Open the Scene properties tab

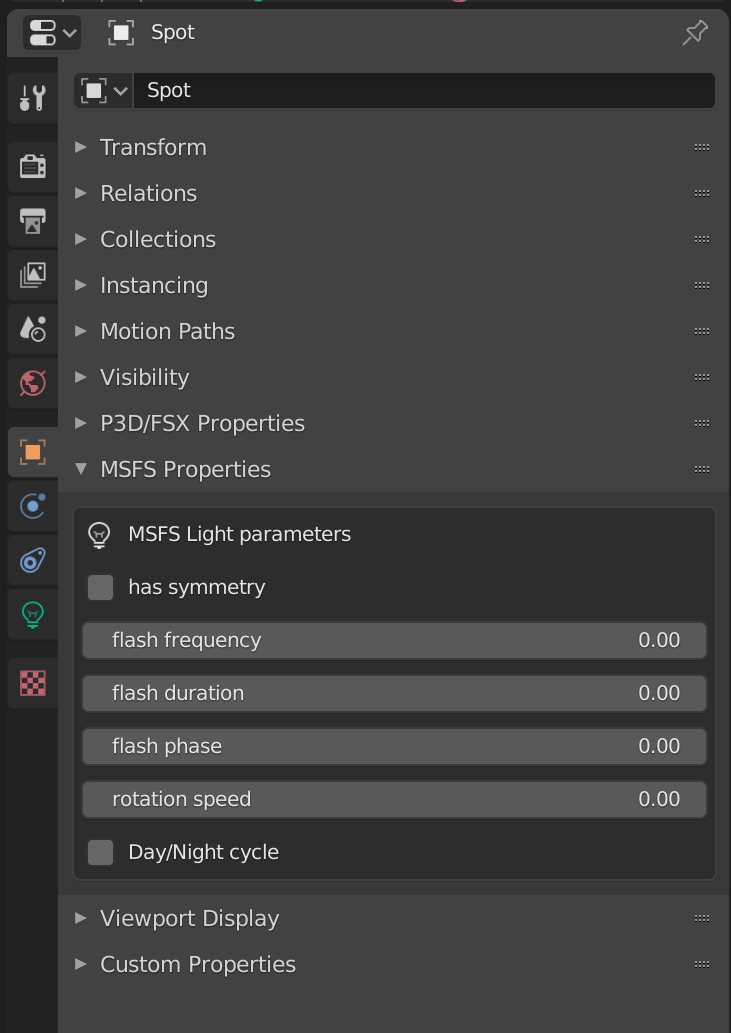(32, 328)
